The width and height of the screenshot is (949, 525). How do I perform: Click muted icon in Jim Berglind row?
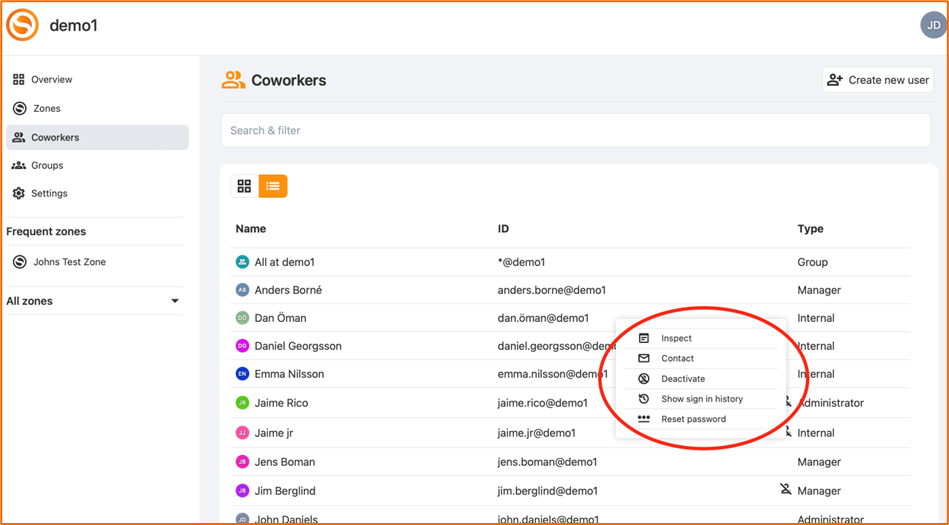click(786, 490)
